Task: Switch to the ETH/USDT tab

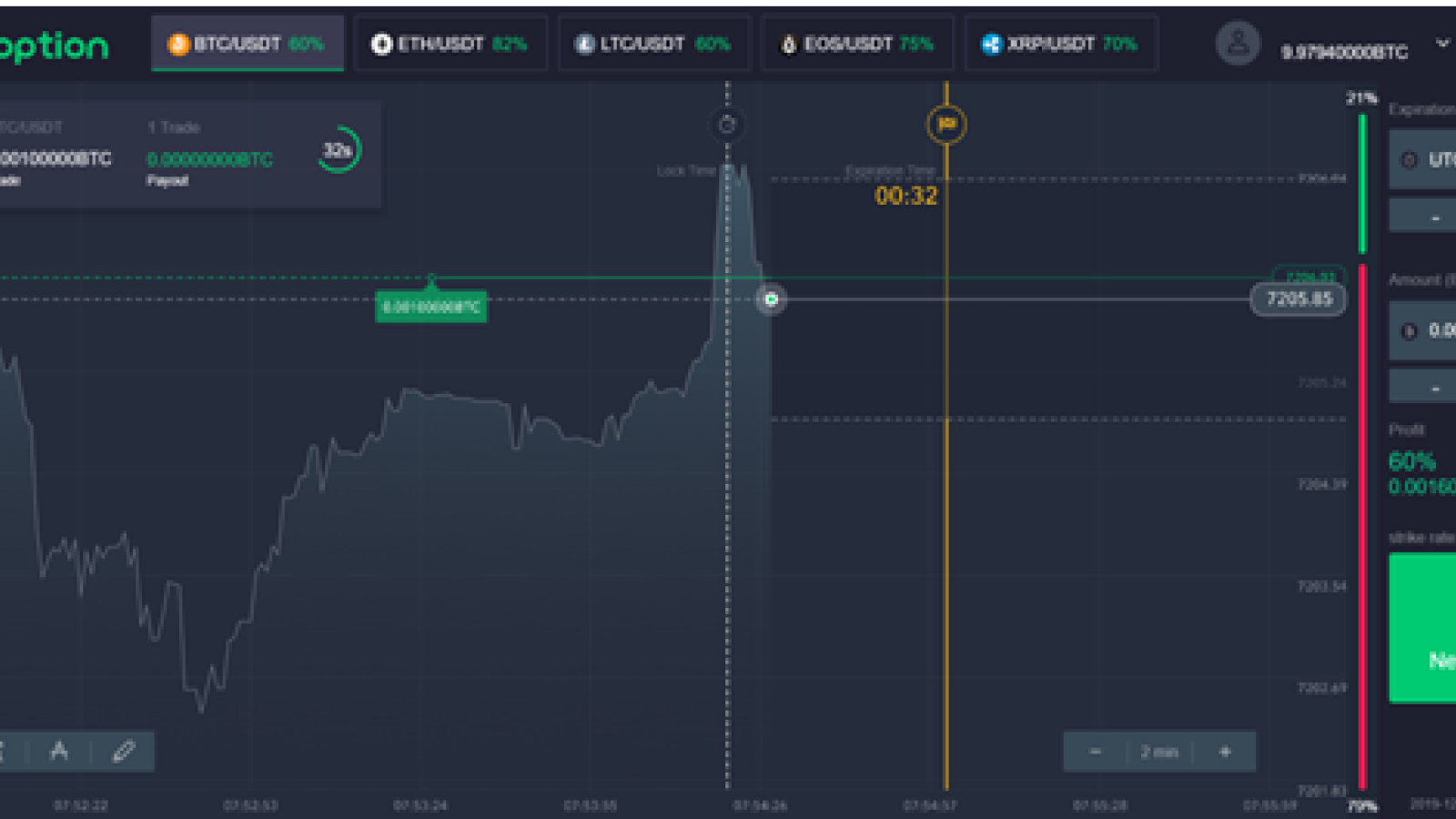Action: [x=450, y=44]
